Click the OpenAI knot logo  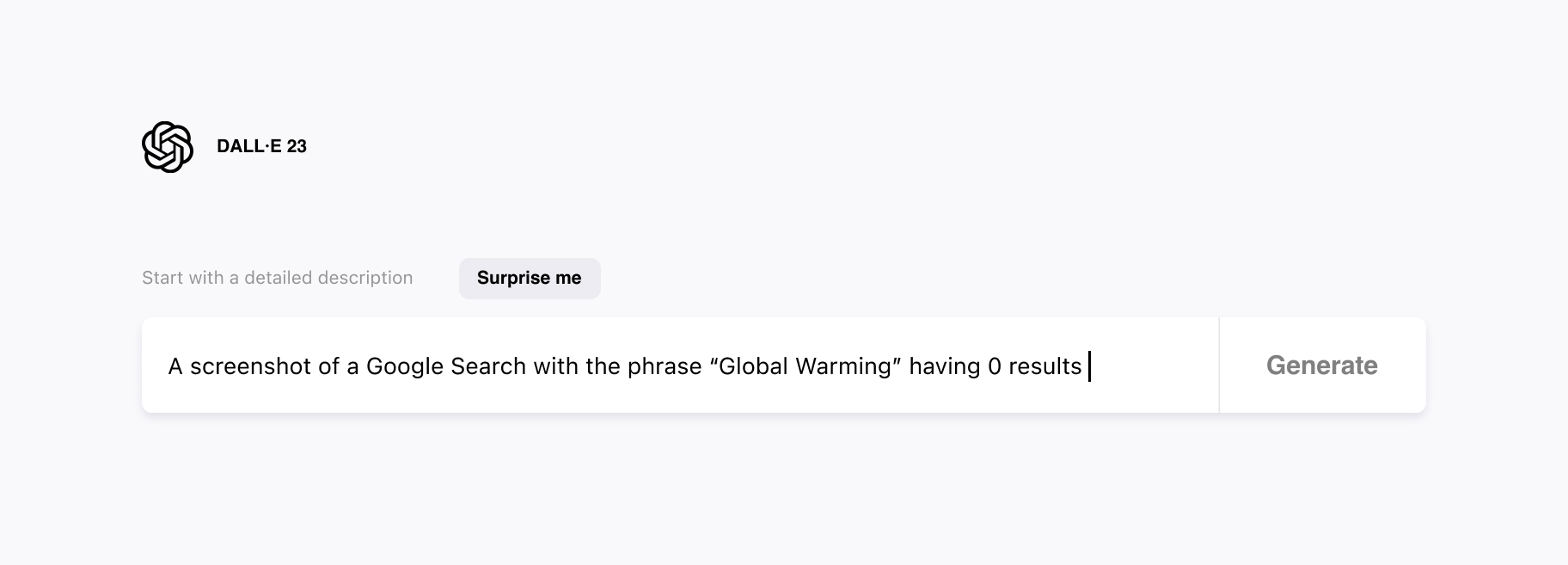pyautogui.click(x=168, y=147)
